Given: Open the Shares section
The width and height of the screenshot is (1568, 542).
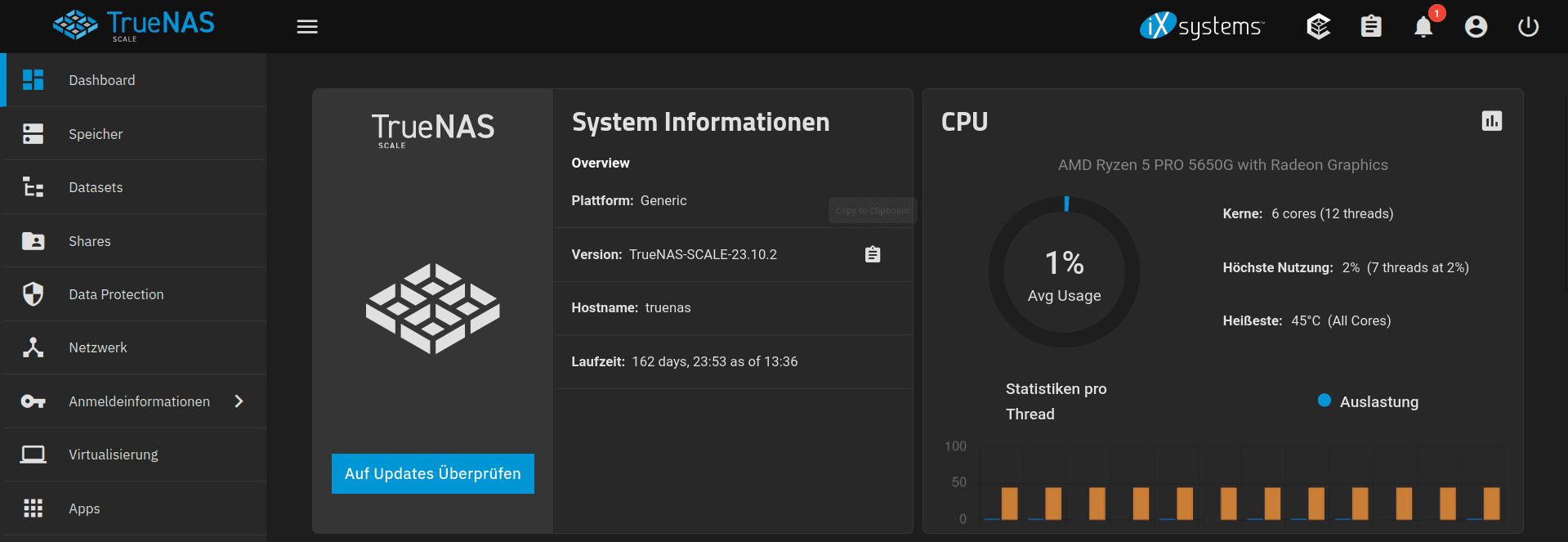Looking at the screenshot, I should 90,241.
